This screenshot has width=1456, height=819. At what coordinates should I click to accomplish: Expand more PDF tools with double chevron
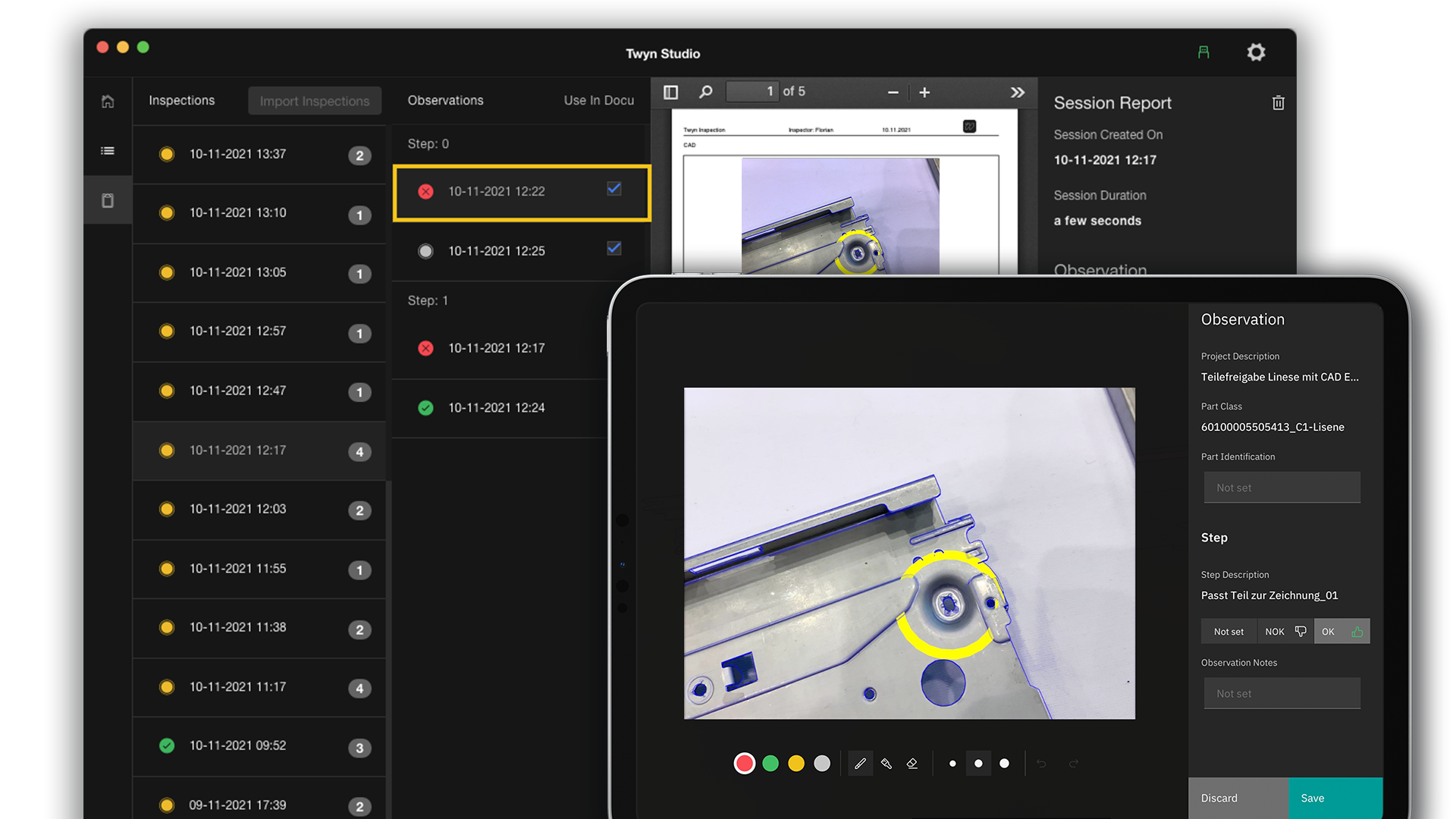point(1017,92)
